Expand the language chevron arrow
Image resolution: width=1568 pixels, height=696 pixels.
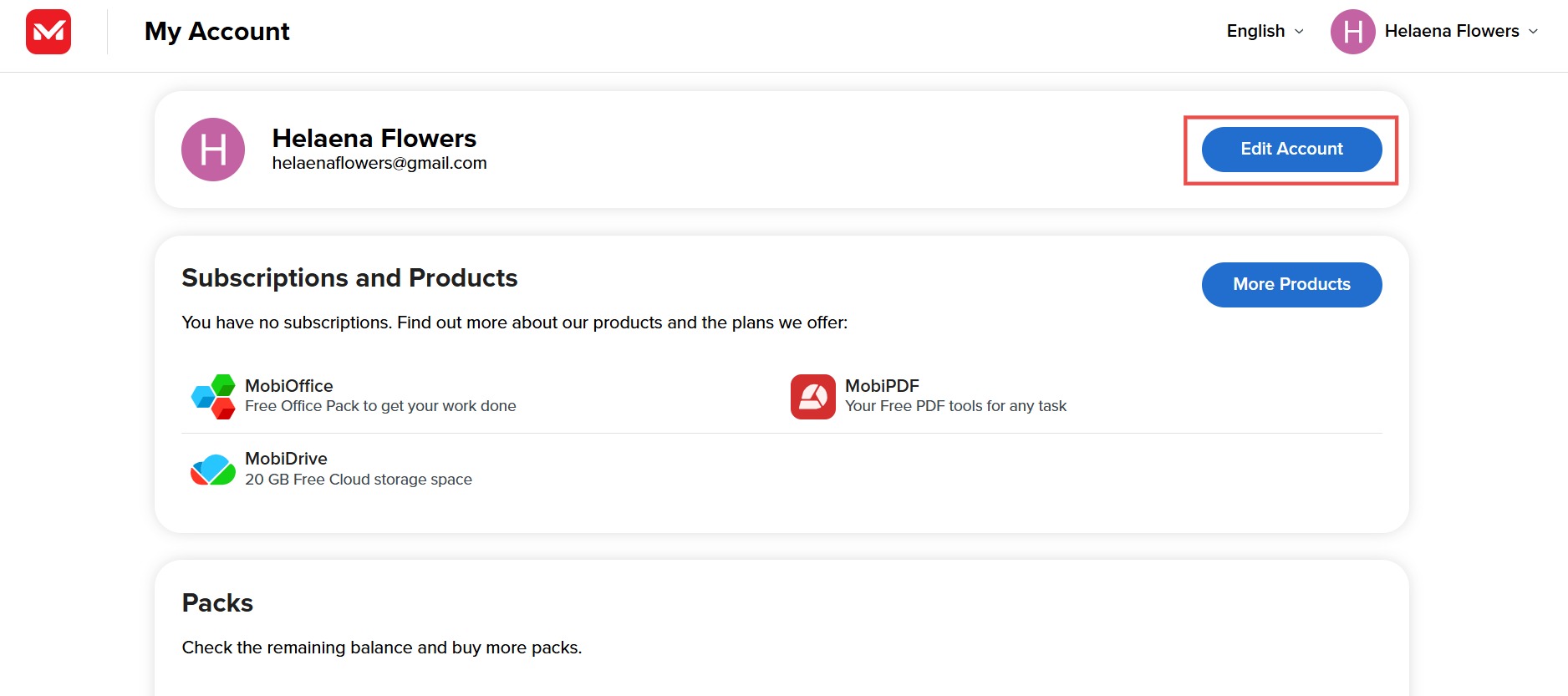[1299, 32]
